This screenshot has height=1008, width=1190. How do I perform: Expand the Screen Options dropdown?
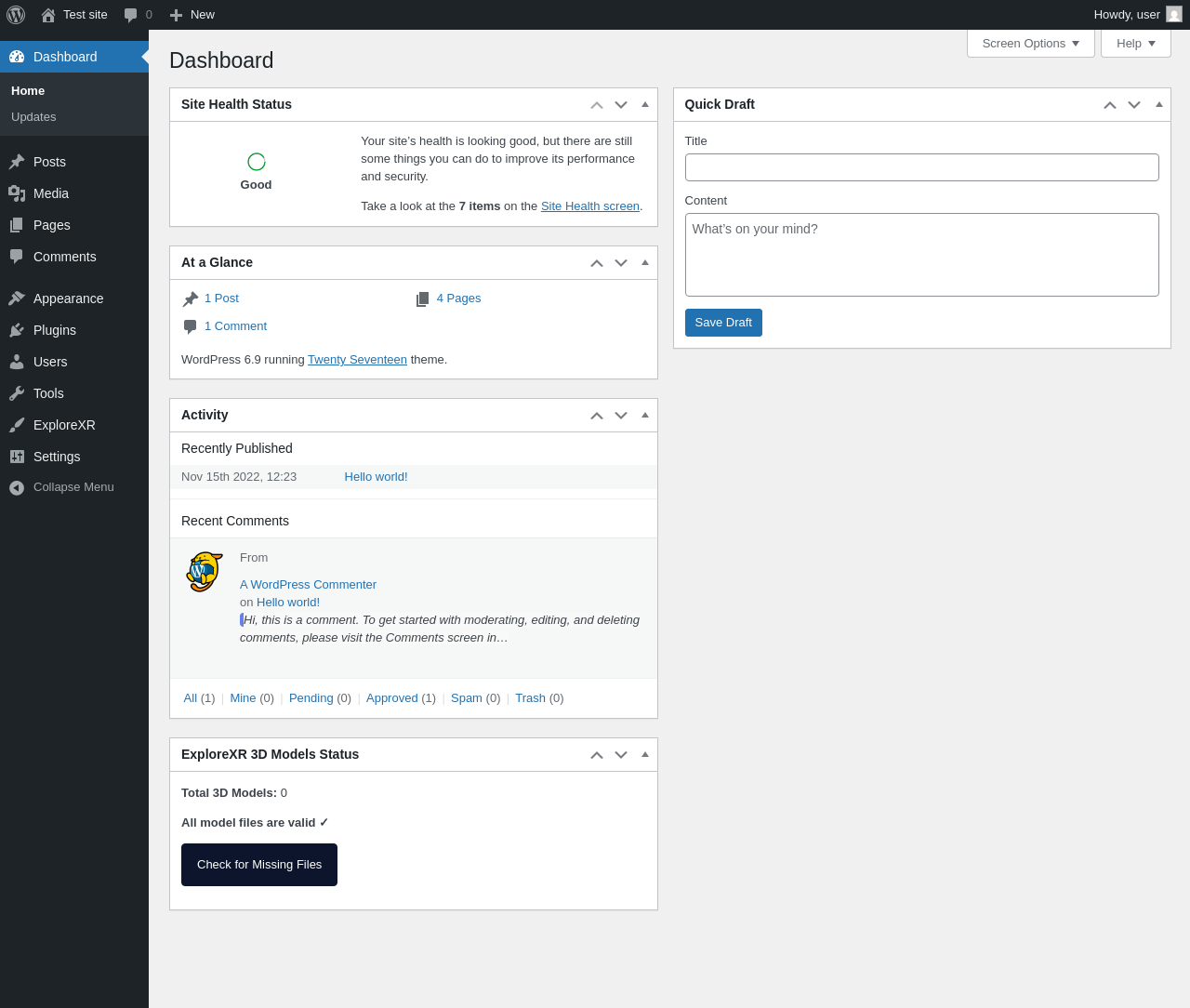(x=1031, y=44)
